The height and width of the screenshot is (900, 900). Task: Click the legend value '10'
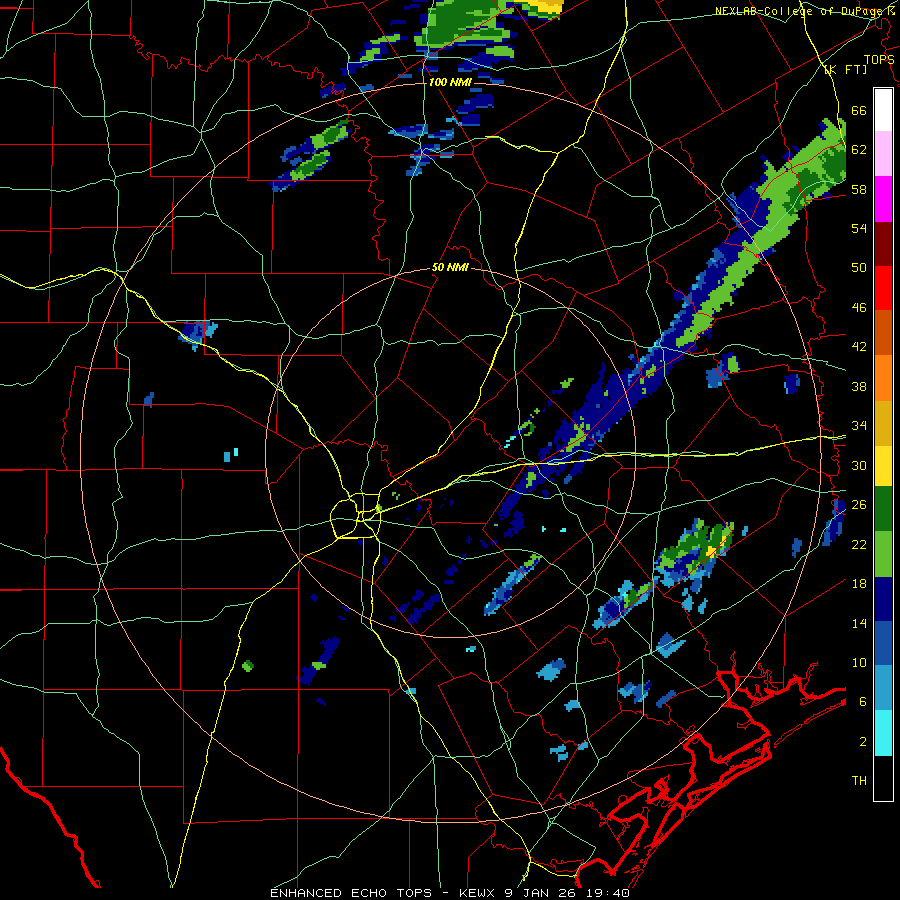click(859, 662)
